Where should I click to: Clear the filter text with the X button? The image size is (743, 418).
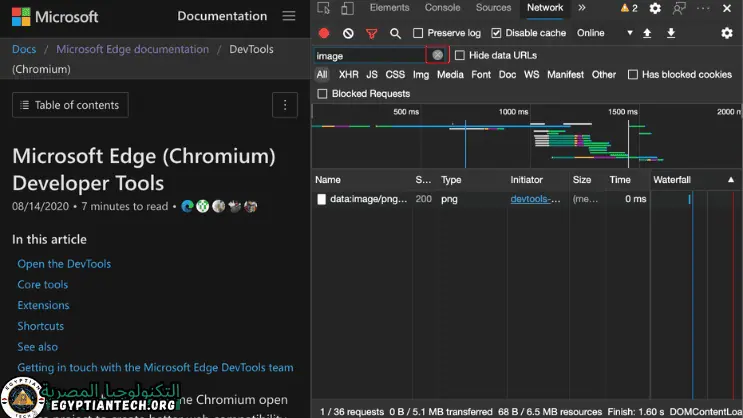(x=437, y=55)
